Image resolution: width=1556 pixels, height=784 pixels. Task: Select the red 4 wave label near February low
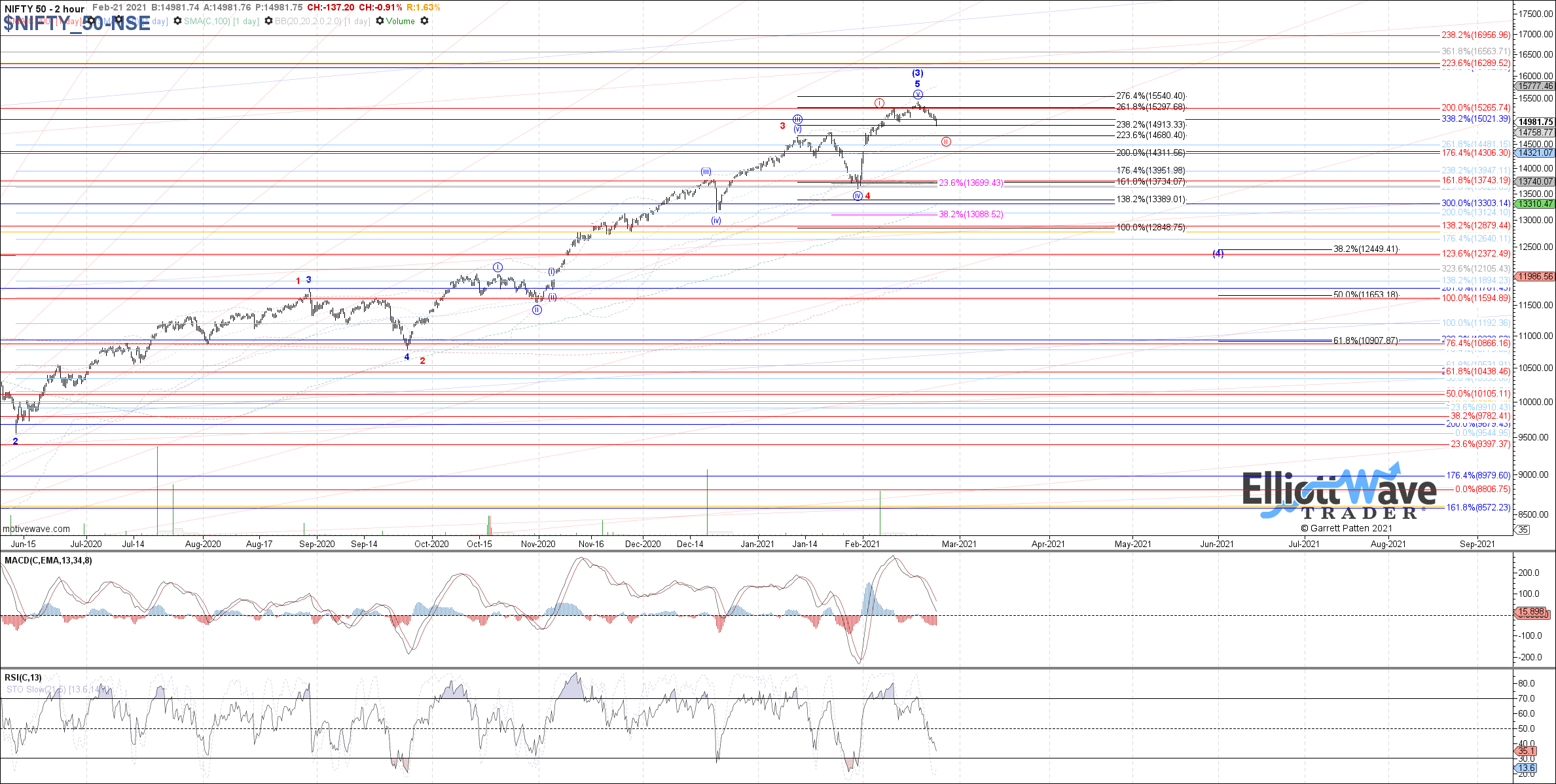(868, 196)
